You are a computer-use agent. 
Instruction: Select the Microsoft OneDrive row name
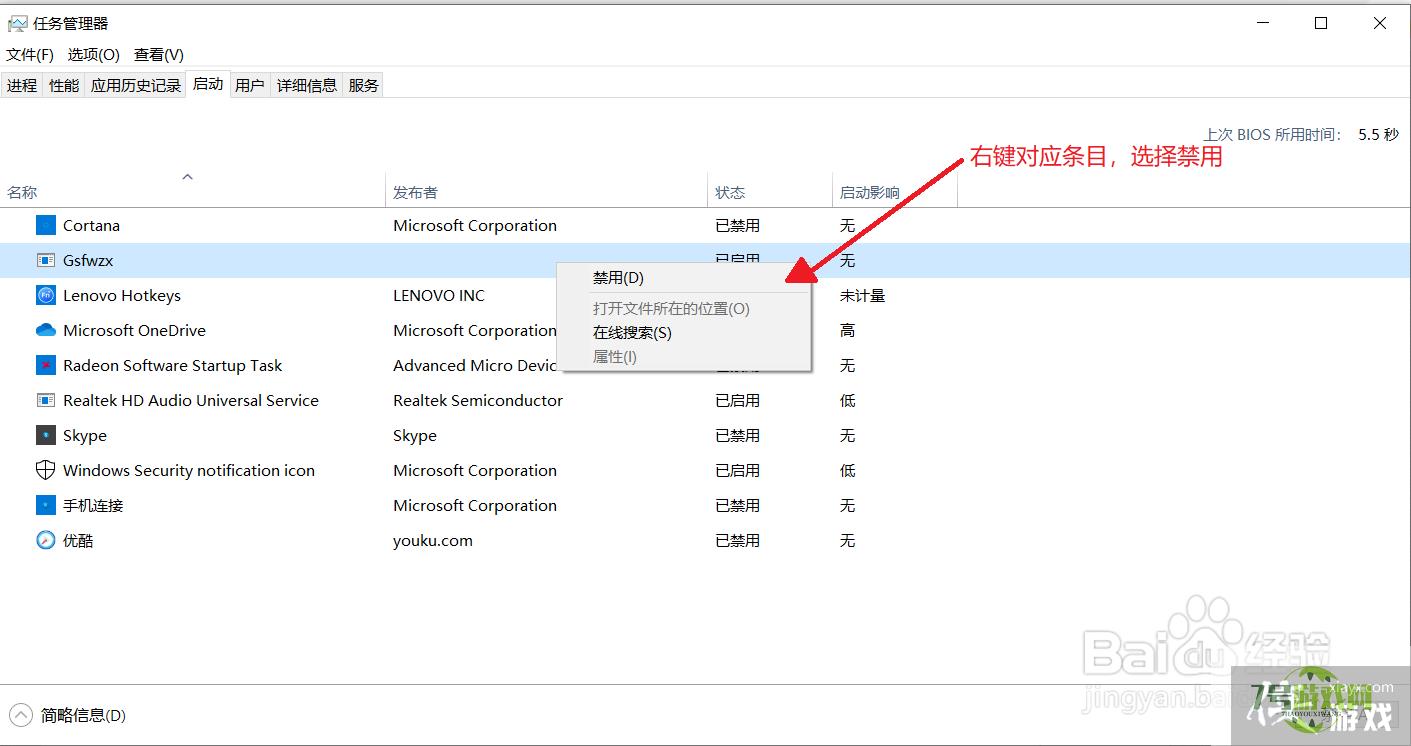coord(134,331)
